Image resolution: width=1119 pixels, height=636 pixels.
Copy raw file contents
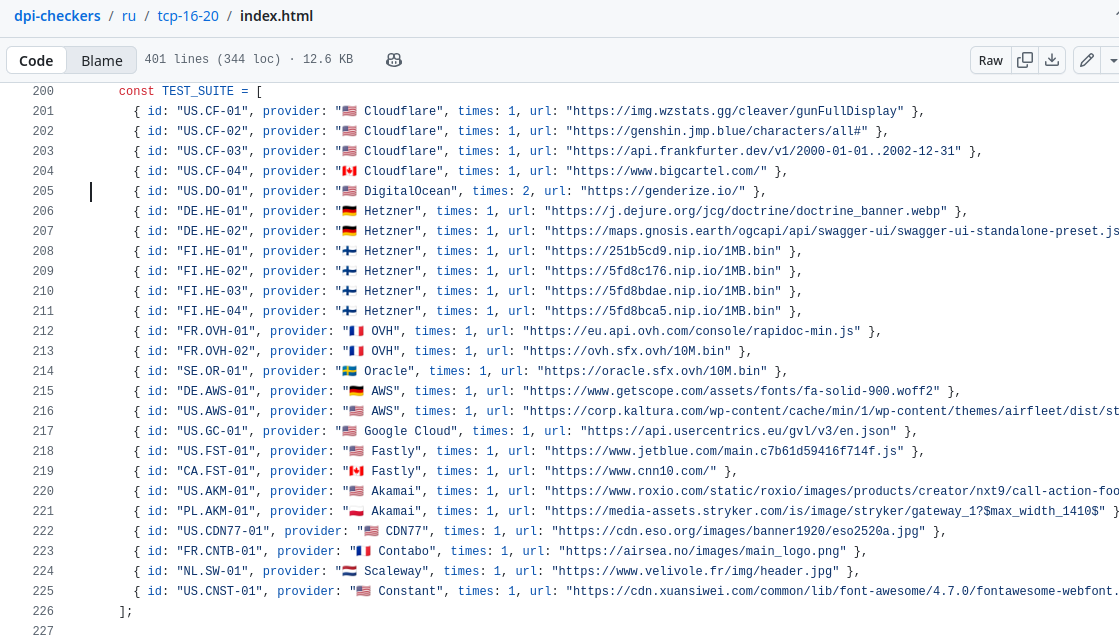point(1024,60)
